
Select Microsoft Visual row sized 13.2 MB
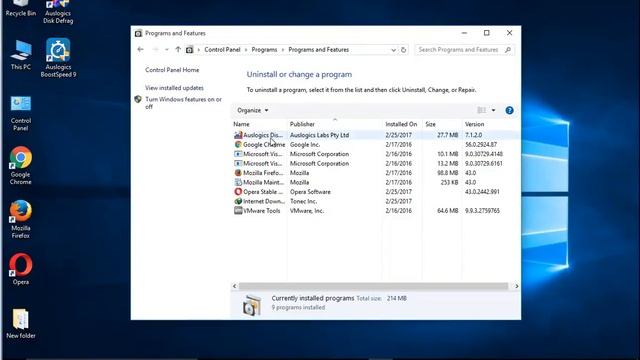coord(376,163)
